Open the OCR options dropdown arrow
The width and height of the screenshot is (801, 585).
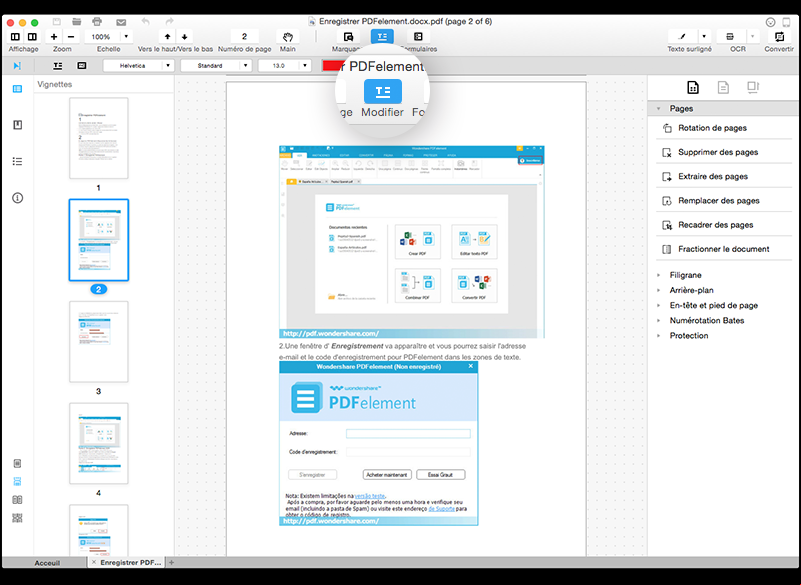pos(752,36)
